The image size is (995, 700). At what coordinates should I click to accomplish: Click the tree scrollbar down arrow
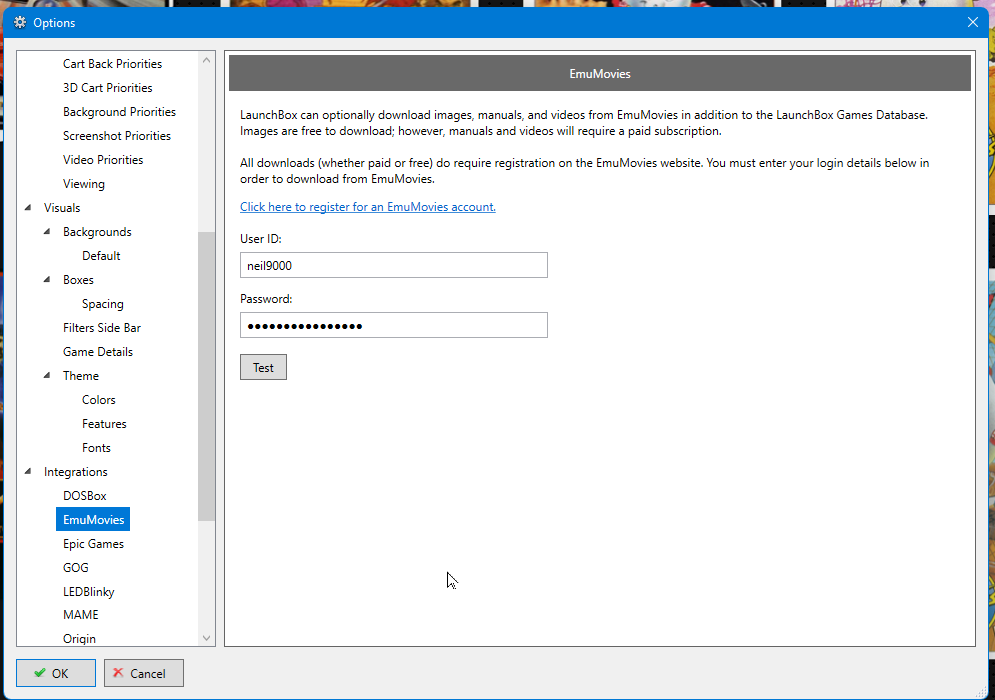(x=206, y=638)
